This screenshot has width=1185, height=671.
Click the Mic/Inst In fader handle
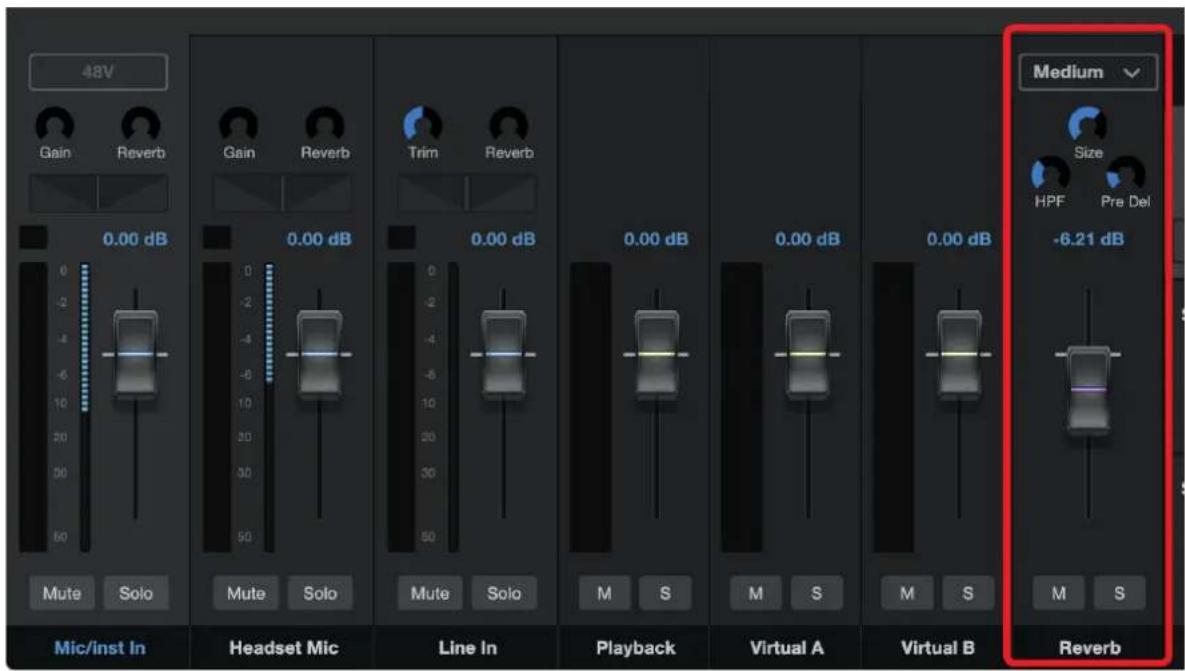[136, 354]
